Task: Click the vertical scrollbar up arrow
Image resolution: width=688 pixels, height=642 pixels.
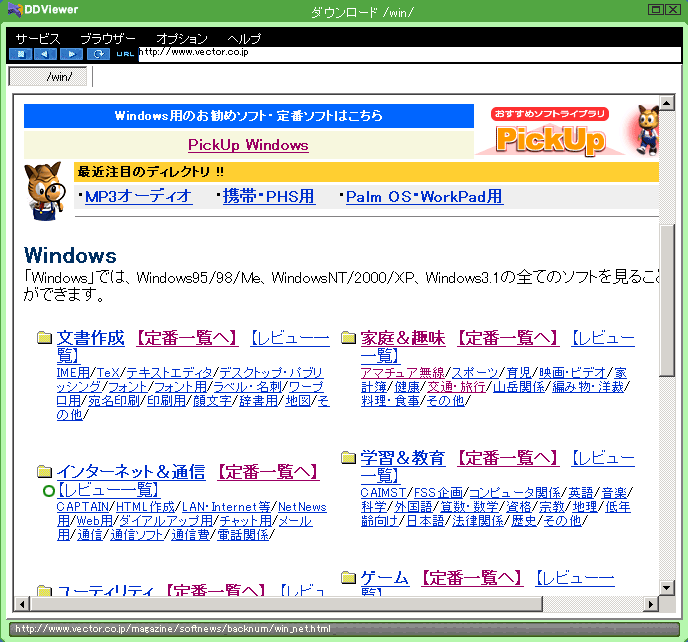Action: (x=667, y=103)
